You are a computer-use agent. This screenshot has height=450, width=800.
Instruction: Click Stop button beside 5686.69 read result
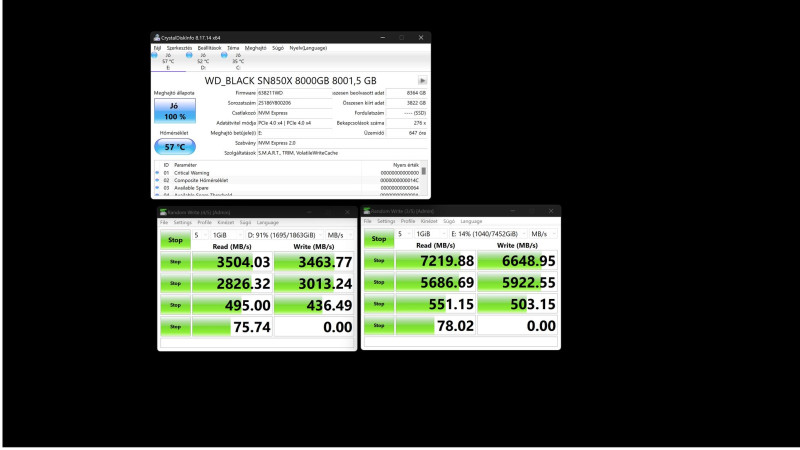coord(379,282)
